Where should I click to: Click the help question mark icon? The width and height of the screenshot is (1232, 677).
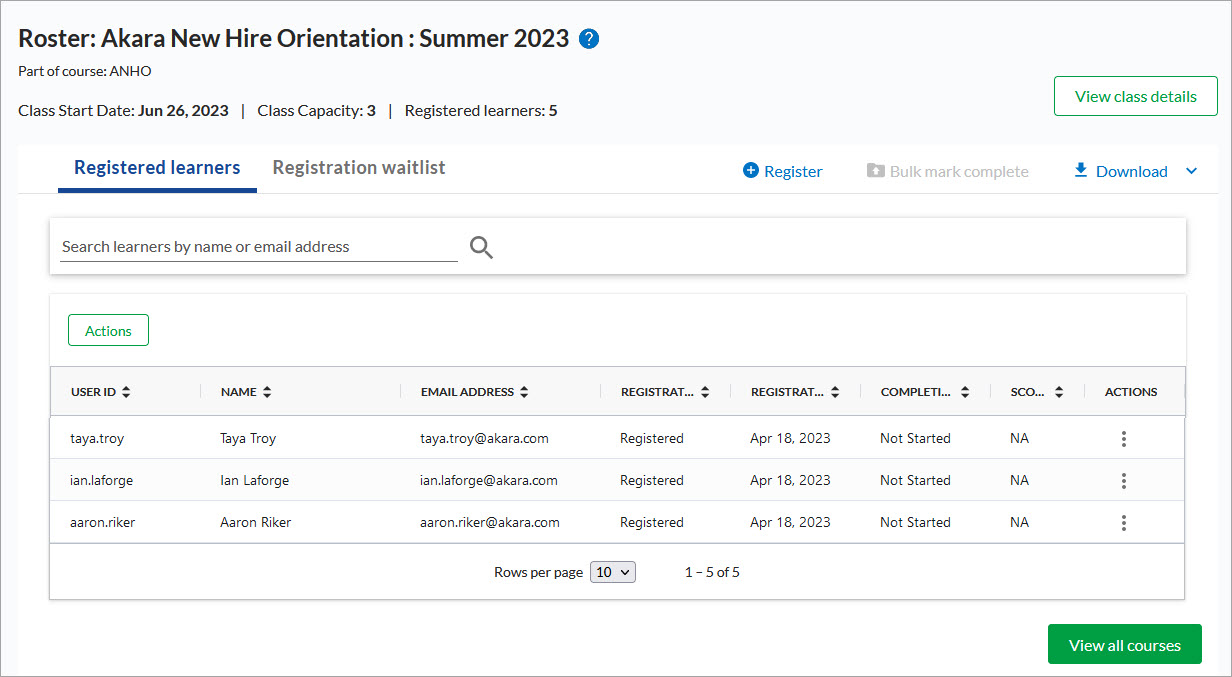[x=589, y=40]
